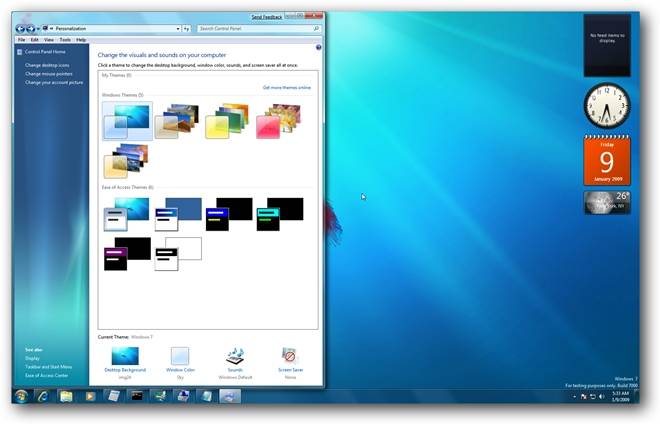Click the Send Feedback link
The width and height of the screenshot is (660, 424).
click(x=266, y=17)
